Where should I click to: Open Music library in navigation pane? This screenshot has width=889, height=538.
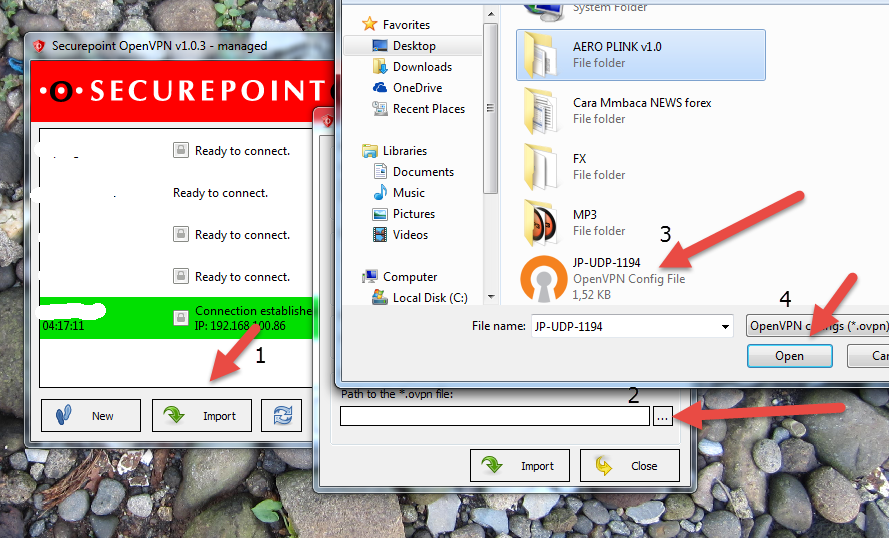[x=399, y=193]
